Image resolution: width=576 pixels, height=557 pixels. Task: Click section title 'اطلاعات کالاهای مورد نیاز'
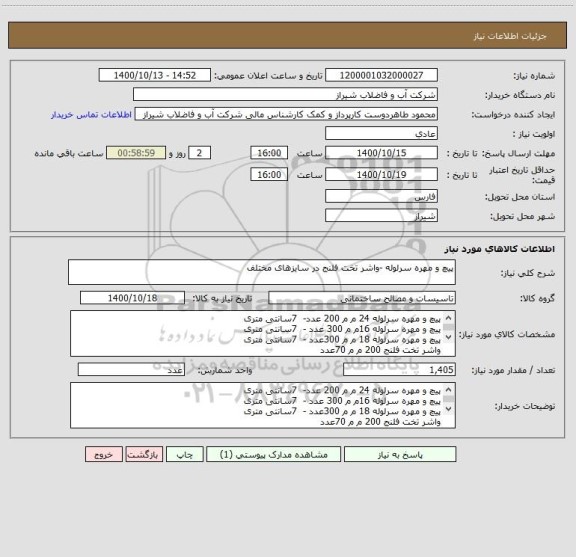[x=500, y=249]
